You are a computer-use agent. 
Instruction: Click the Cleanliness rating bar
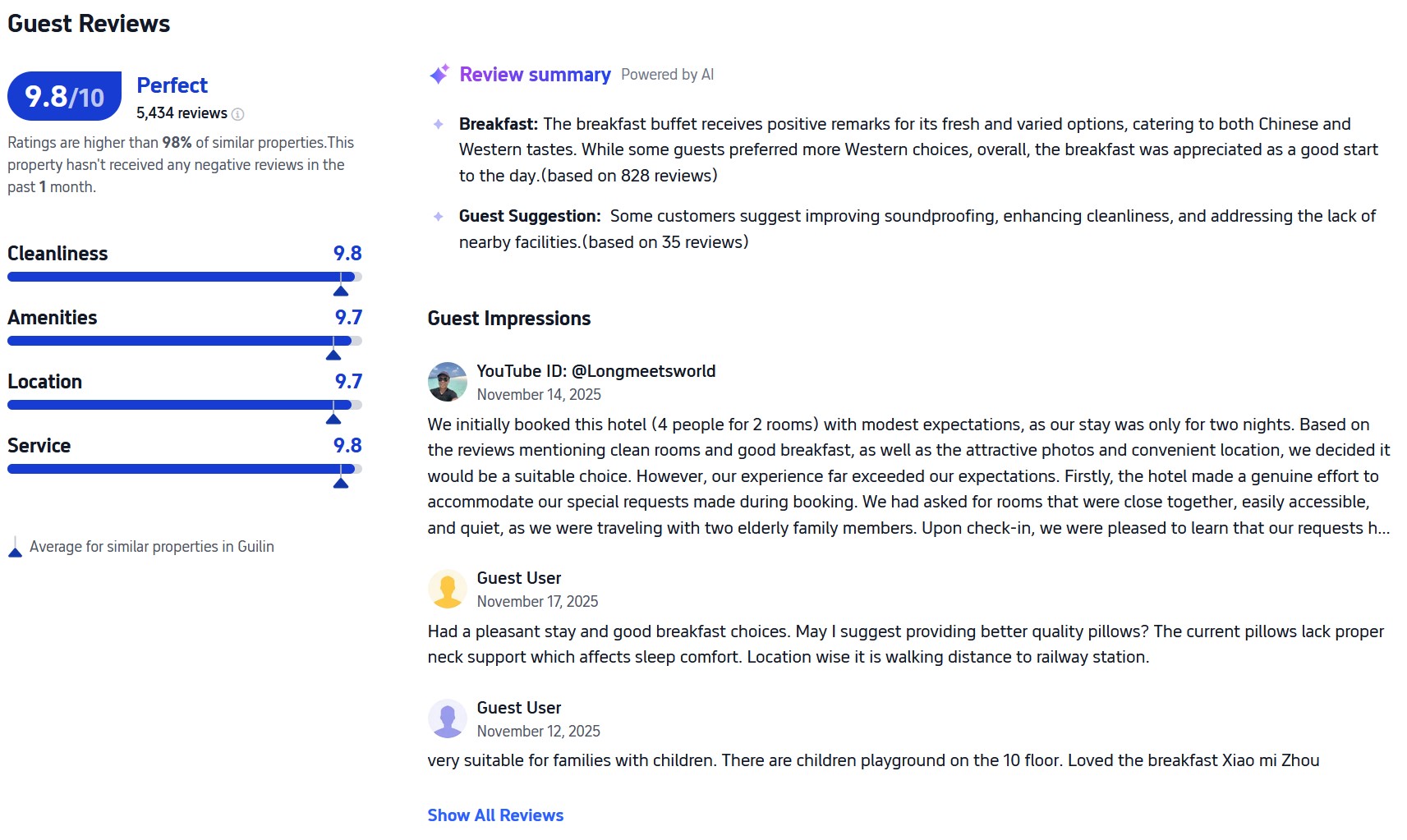point(184,277)
